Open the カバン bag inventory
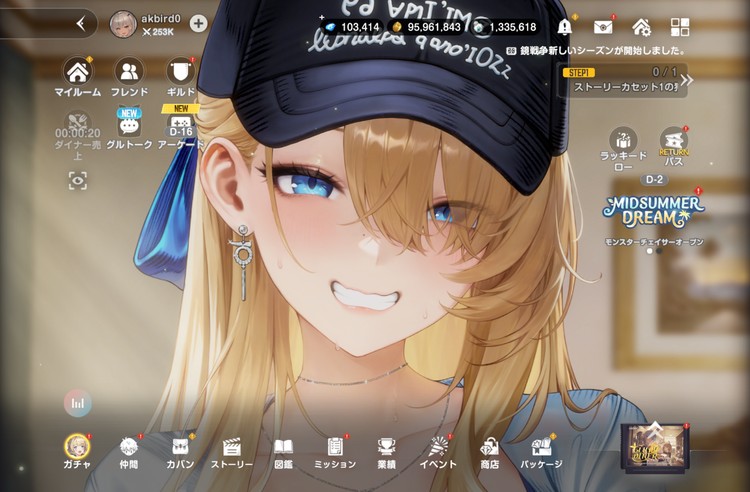The height and width of the screenshot is (492, 750). 180,453
